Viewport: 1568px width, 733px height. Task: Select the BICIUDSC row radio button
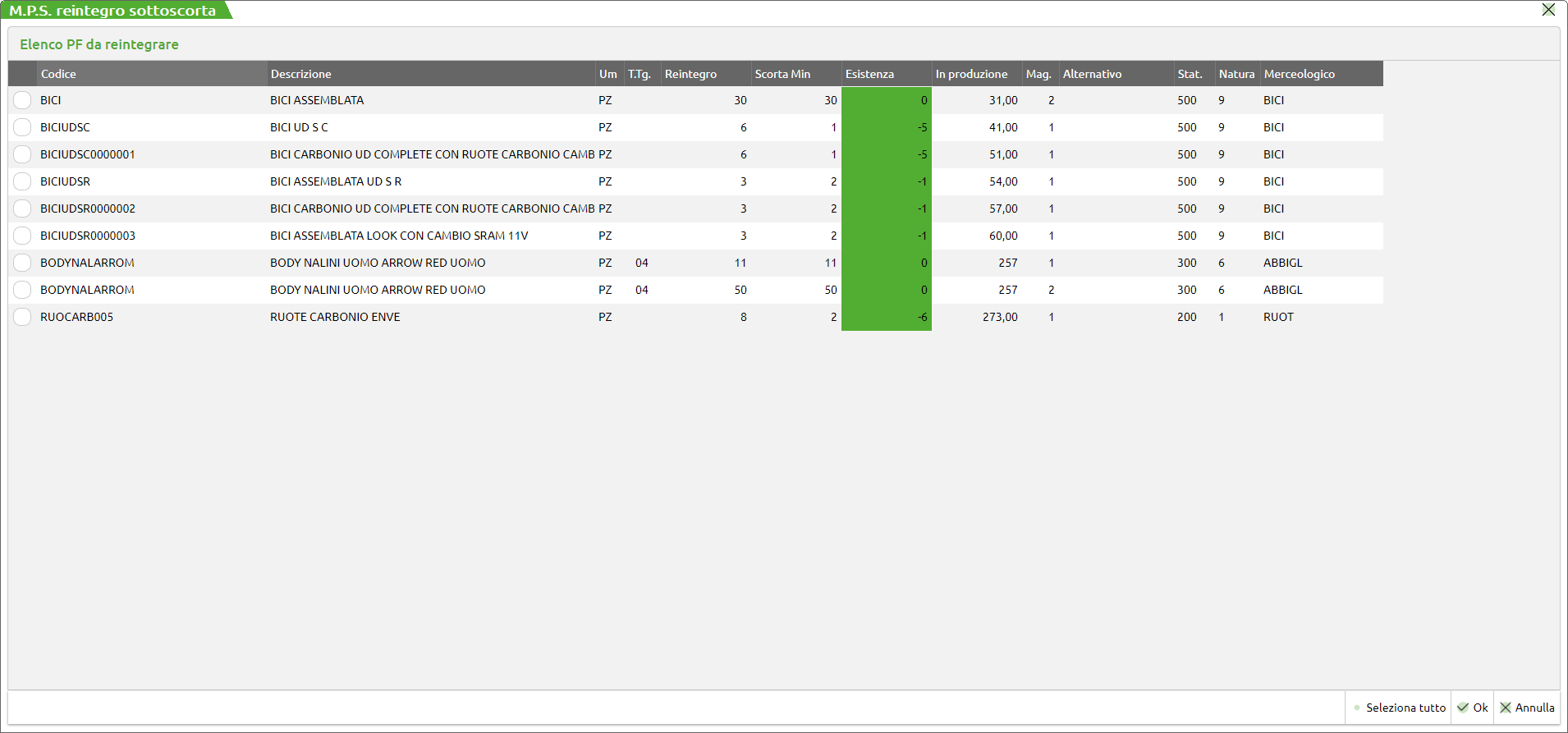tap(22, 127)
